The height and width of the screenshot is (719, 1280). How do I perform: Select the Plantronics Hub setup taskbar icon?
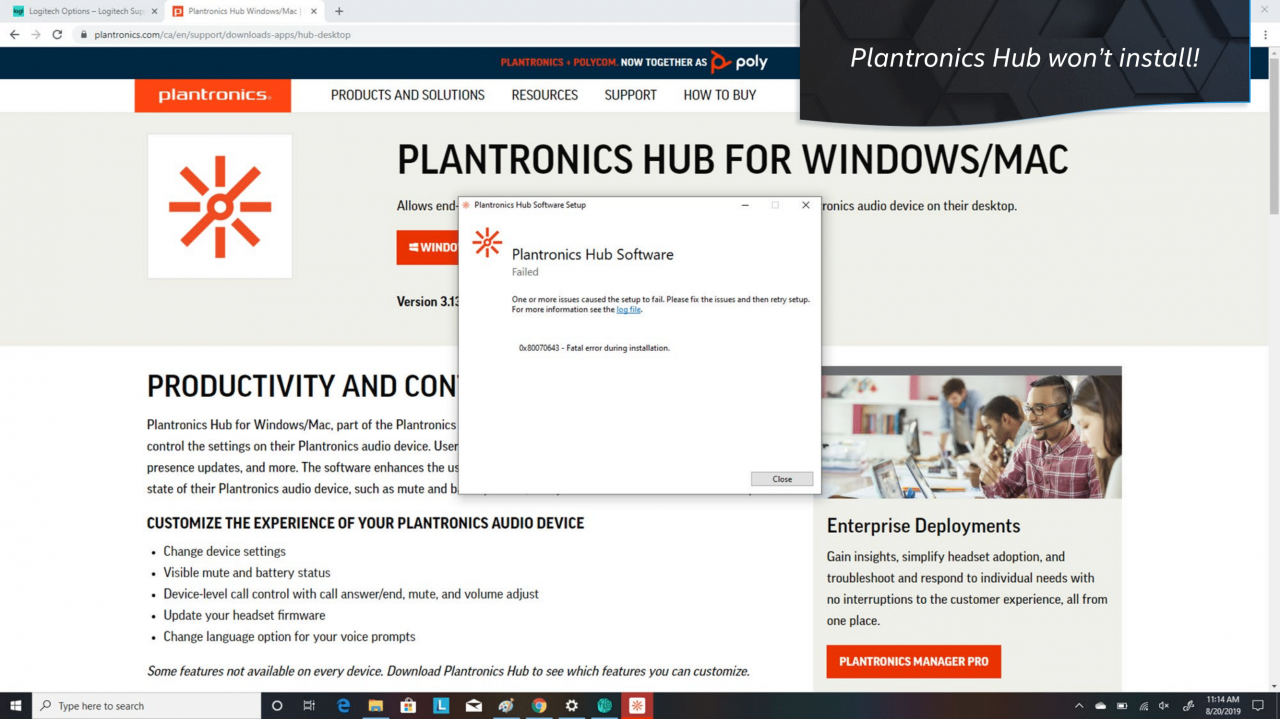pyautogui.click(x=637, y=705)
